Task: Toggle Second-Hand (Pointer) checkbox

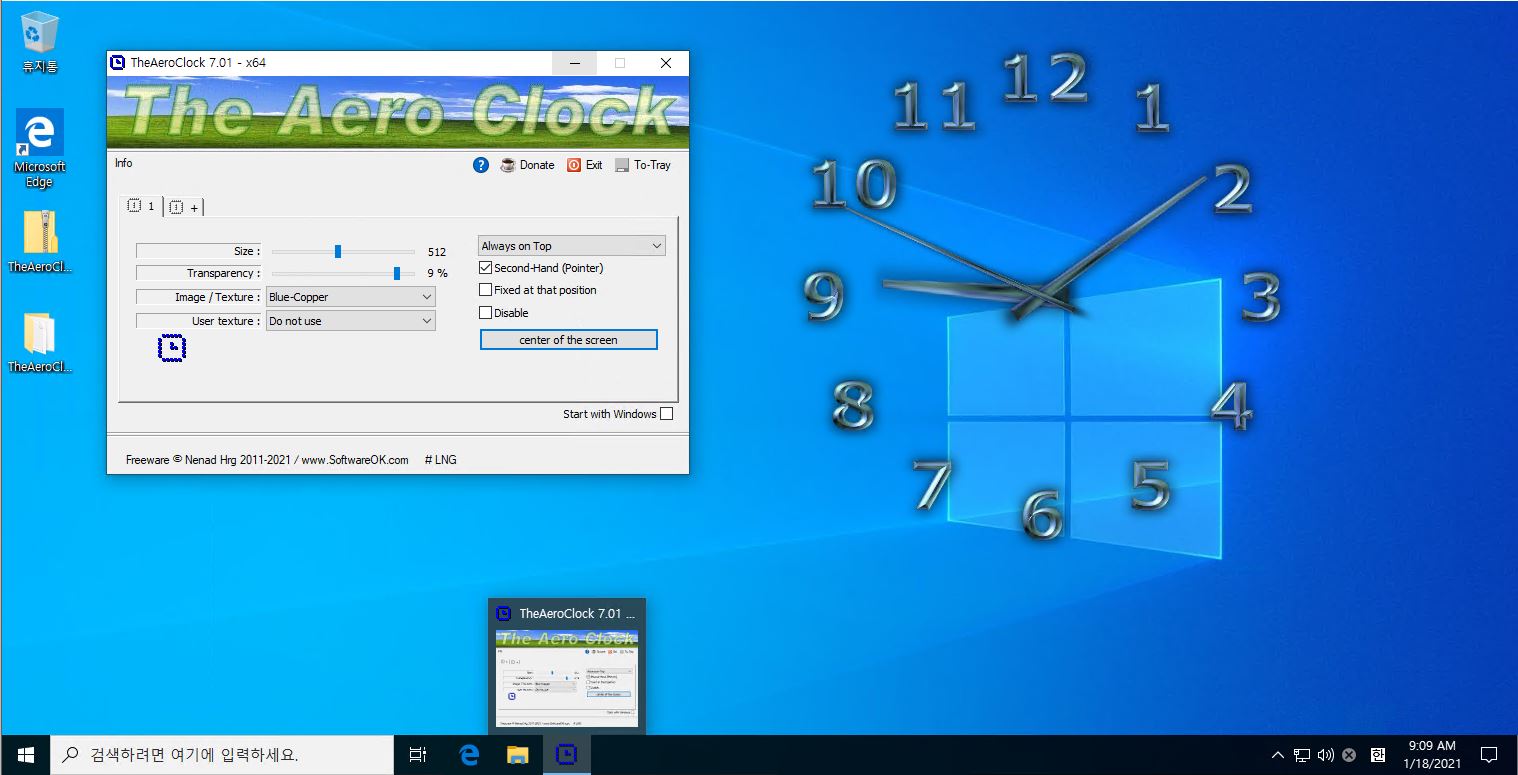Action: [486, 268]
